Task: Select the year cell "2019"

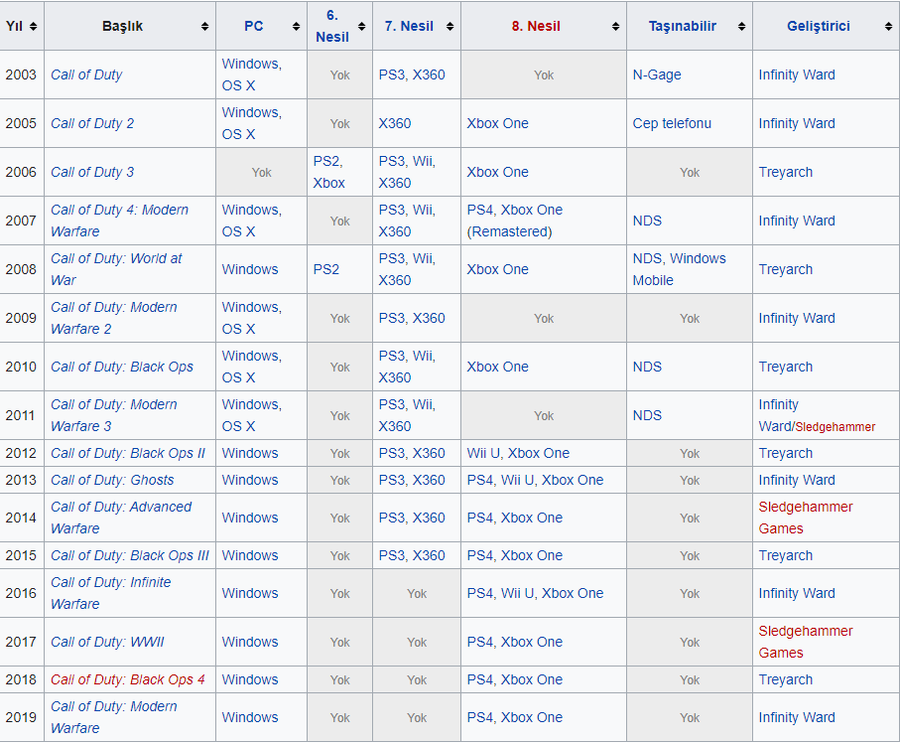Action: (x=21, y=717)
